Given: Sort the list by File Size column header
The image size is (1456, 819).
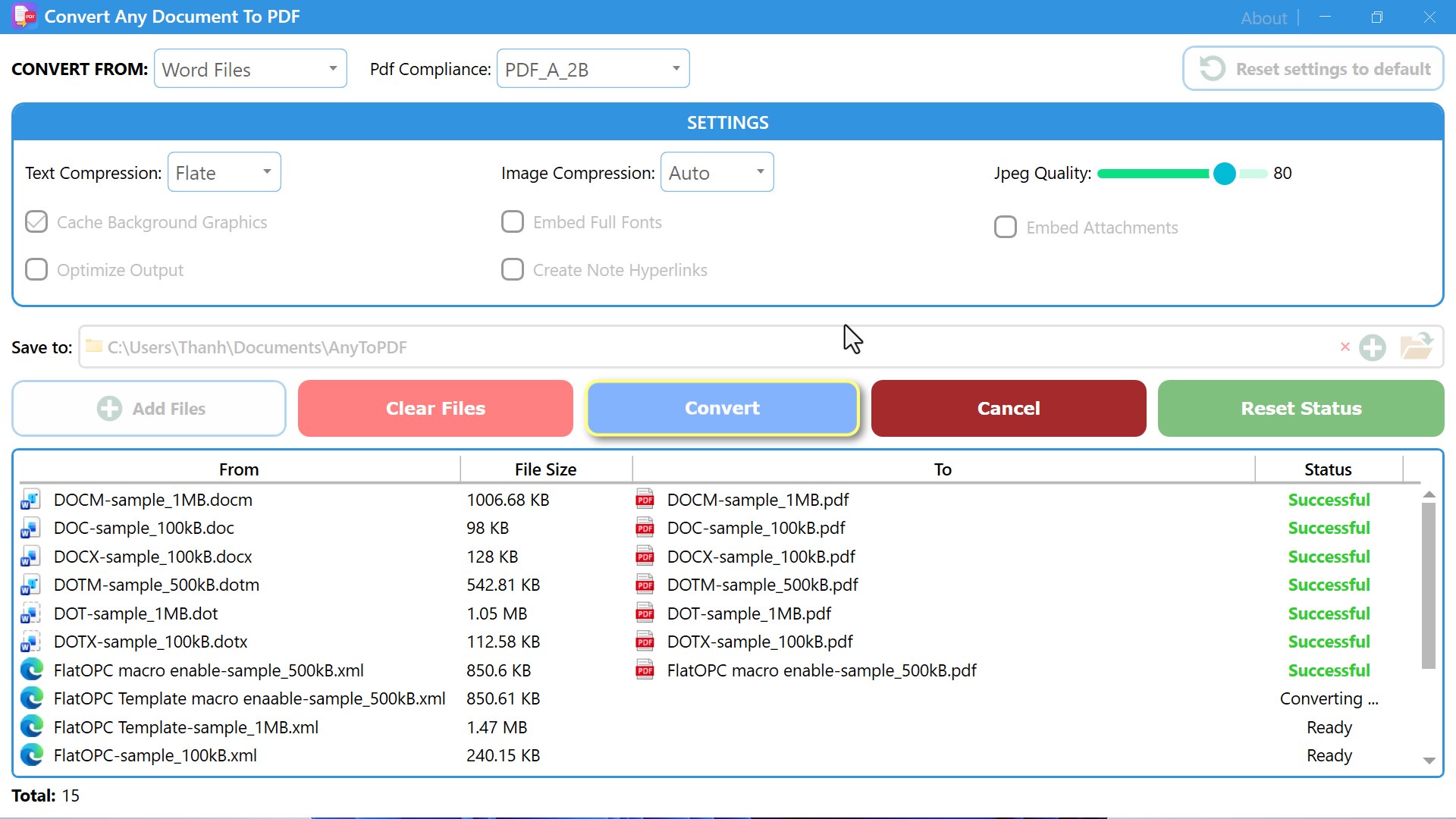Looking at the screenshot, I should click(545, 469).
